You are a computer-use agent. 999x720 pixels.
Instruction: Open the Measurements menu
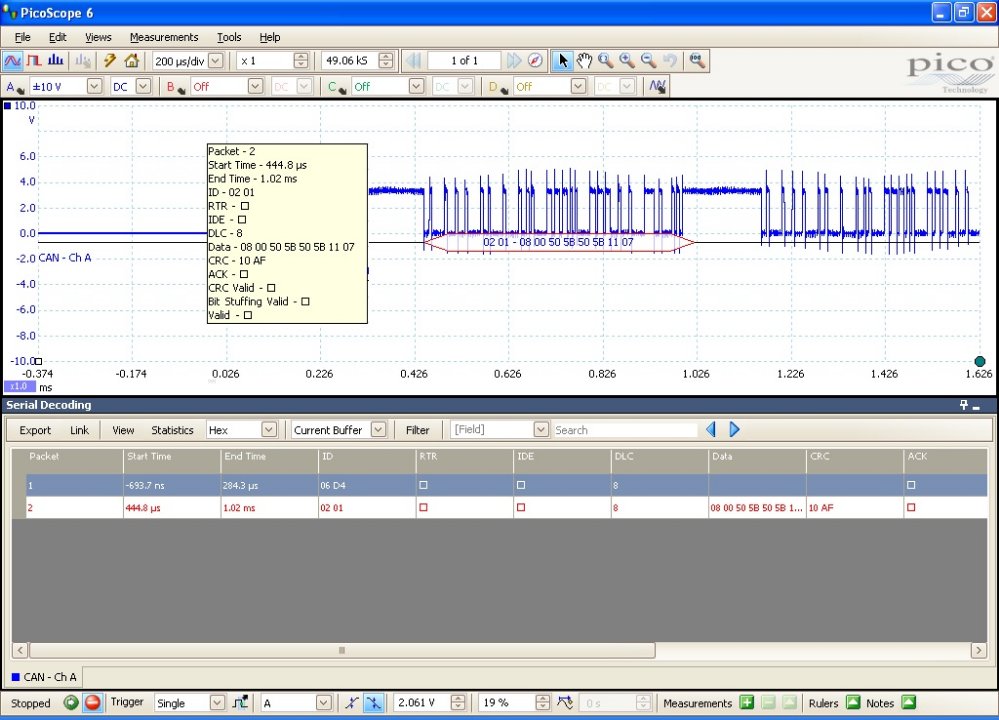coord(164,37)
